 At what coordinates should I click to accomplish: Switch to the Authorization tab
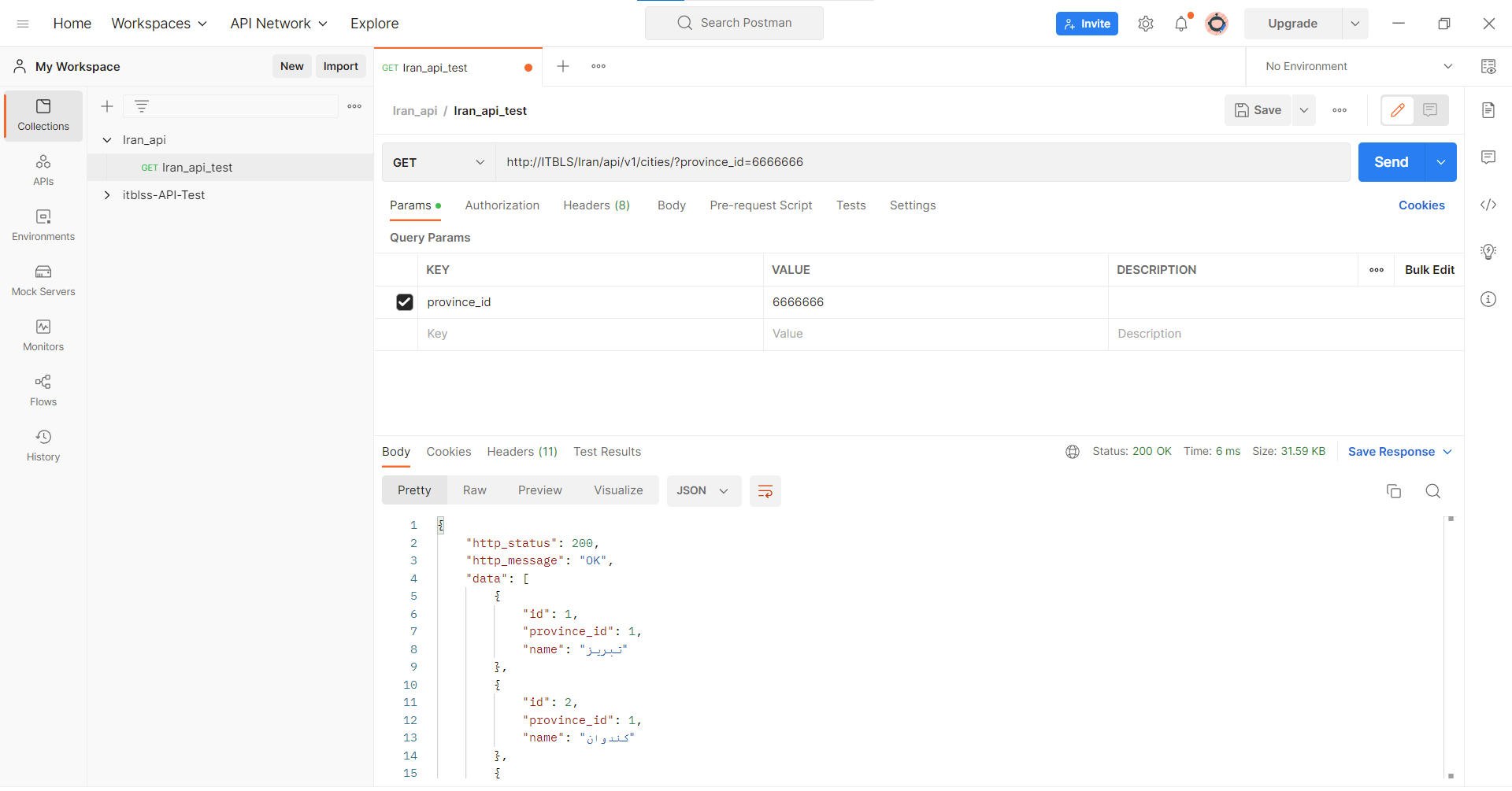pos(502,205)
